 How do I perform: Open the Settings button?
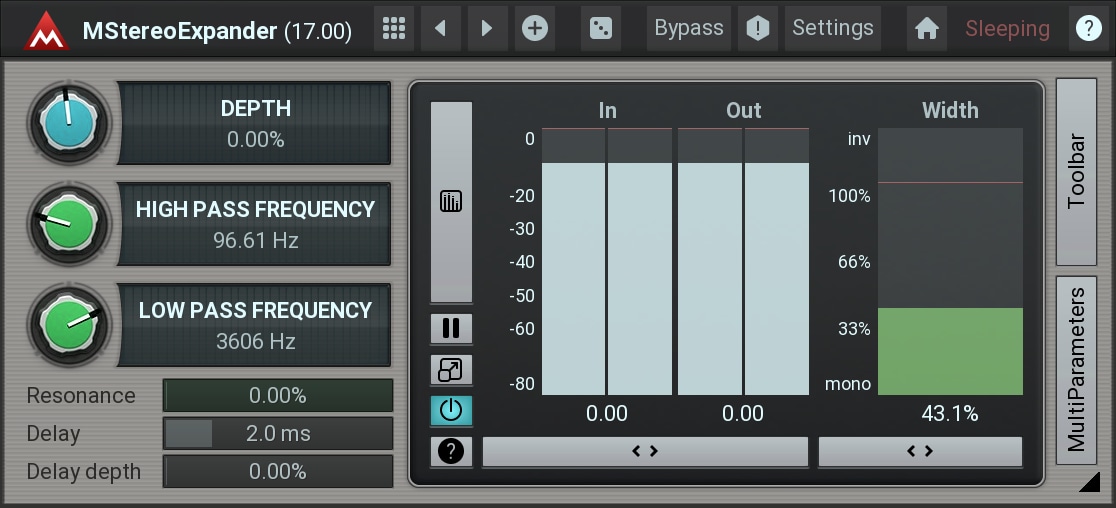point(833,28)
